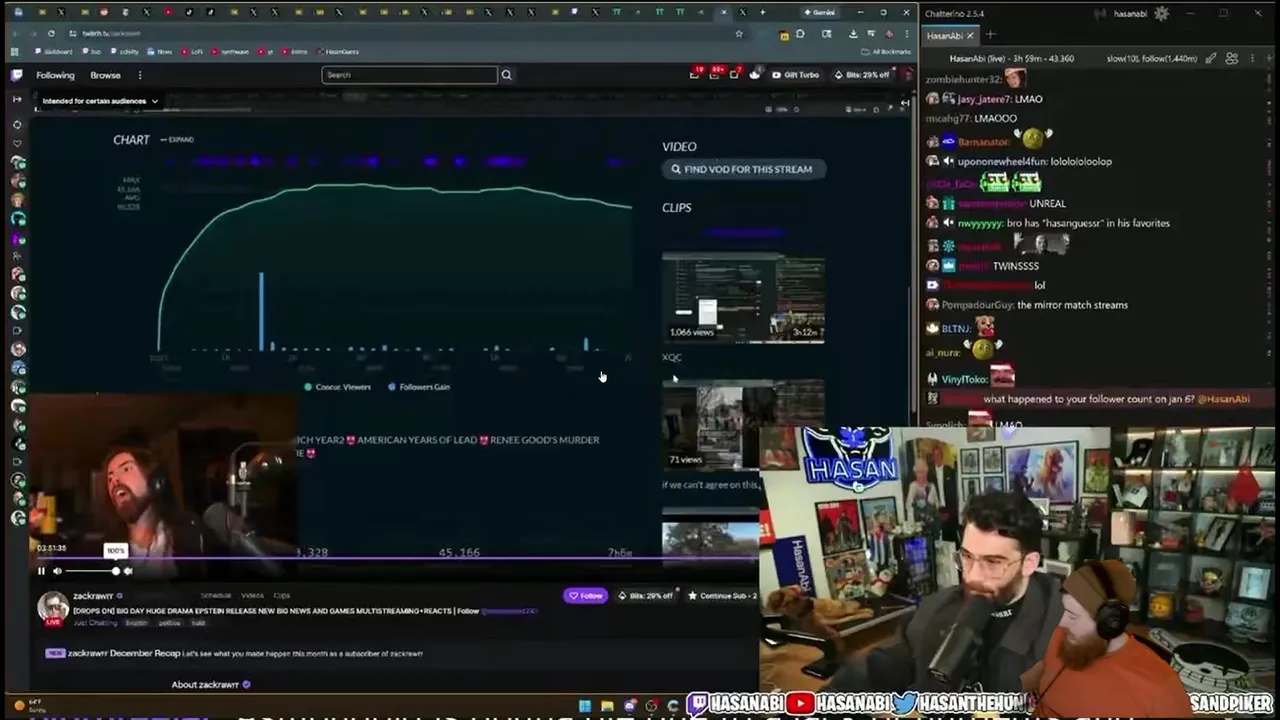This screenshot has height=720, width=1280.
Task: Click the purple Follow button
Action: (x=586, y=595)
